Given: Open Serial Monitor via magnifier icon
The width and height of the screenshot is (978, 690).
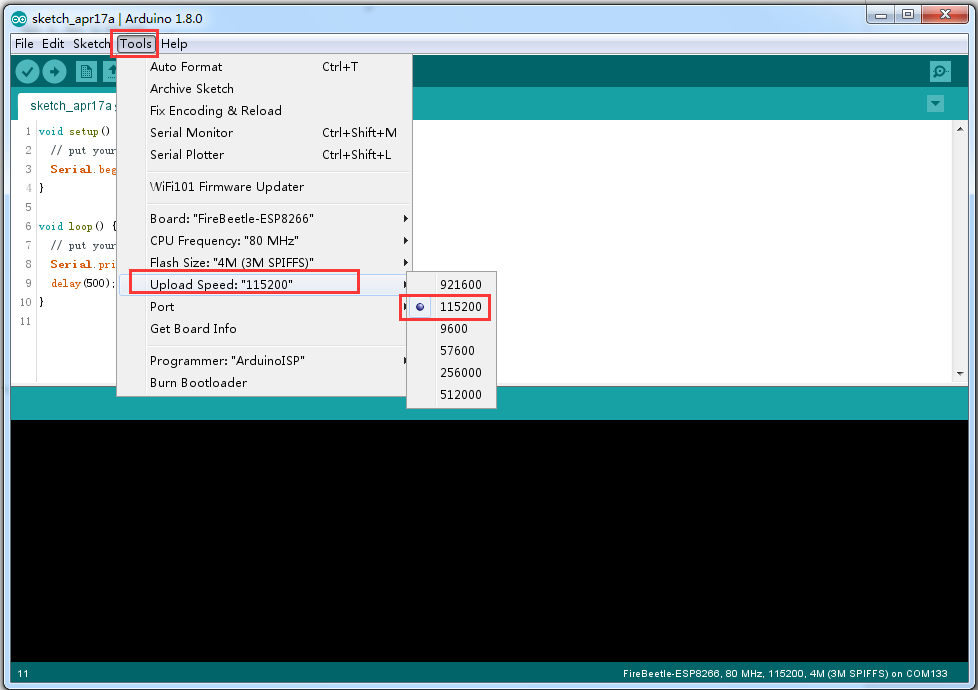Looking at the screenshot, I should pos(940,71).
